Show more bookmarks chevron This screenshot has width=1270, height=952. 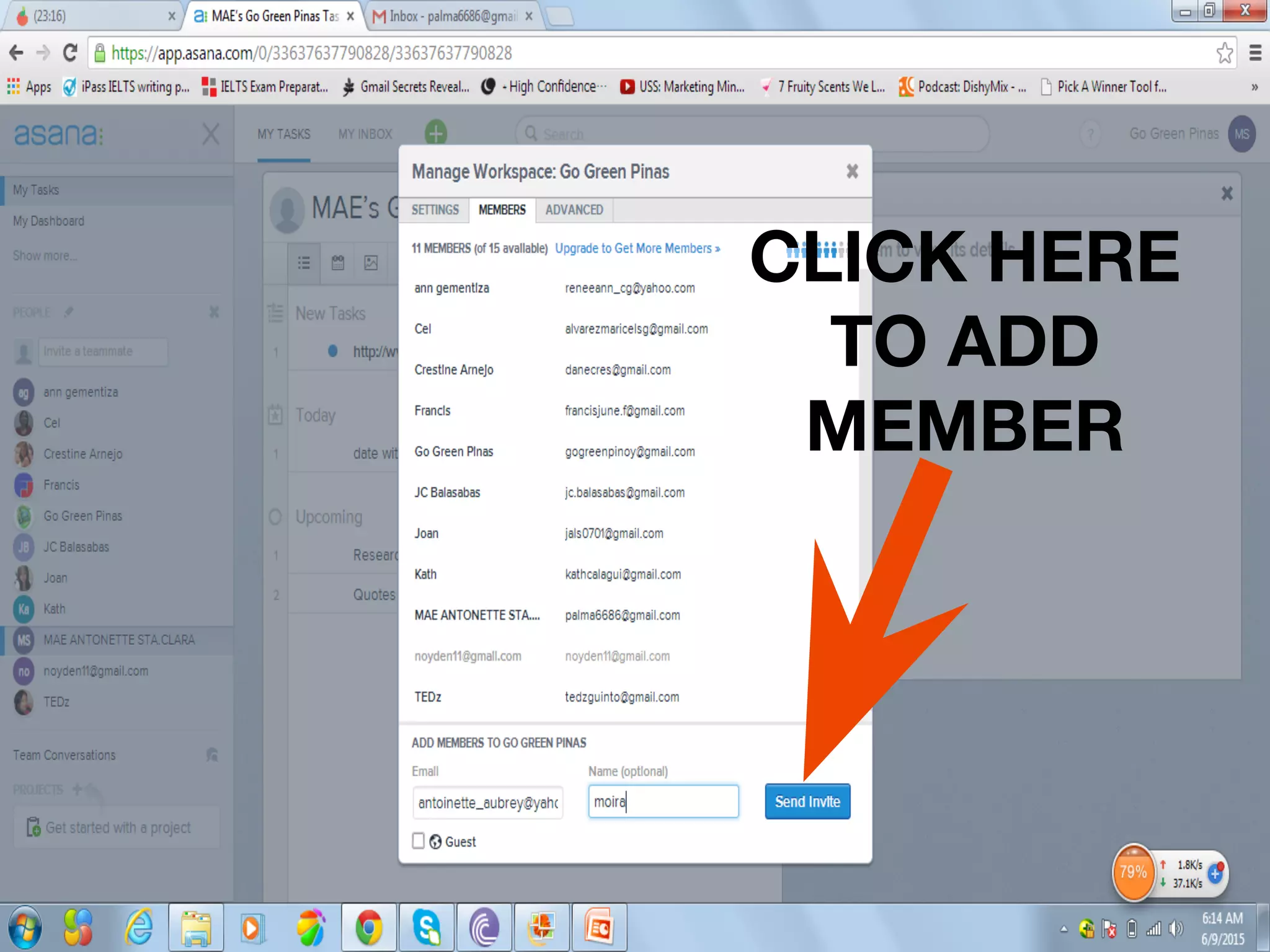coord(1254,87)
